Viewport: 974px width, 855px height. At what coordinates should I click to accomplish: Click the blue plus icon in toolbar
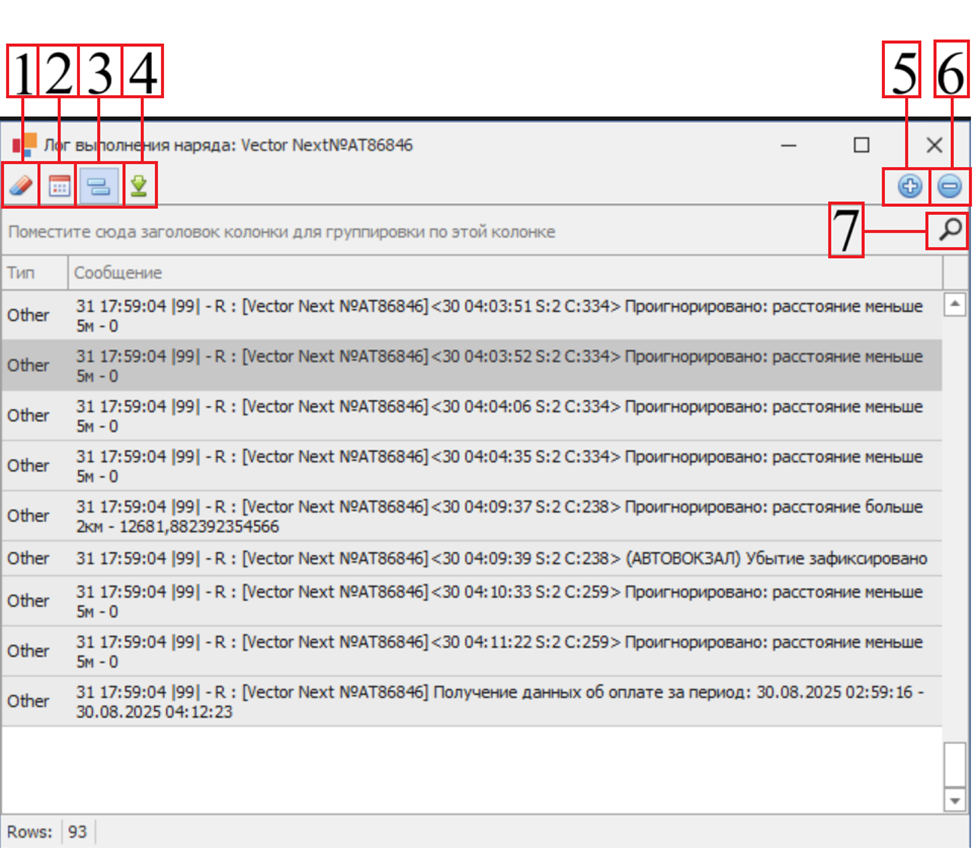[x=909, y=186]
